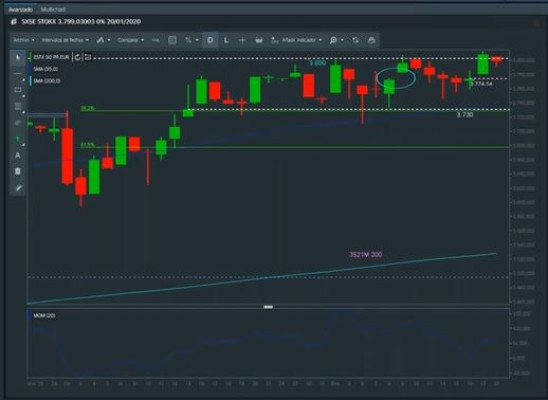
Task: Open the Comparar dropdown
Action: point(131,40)
